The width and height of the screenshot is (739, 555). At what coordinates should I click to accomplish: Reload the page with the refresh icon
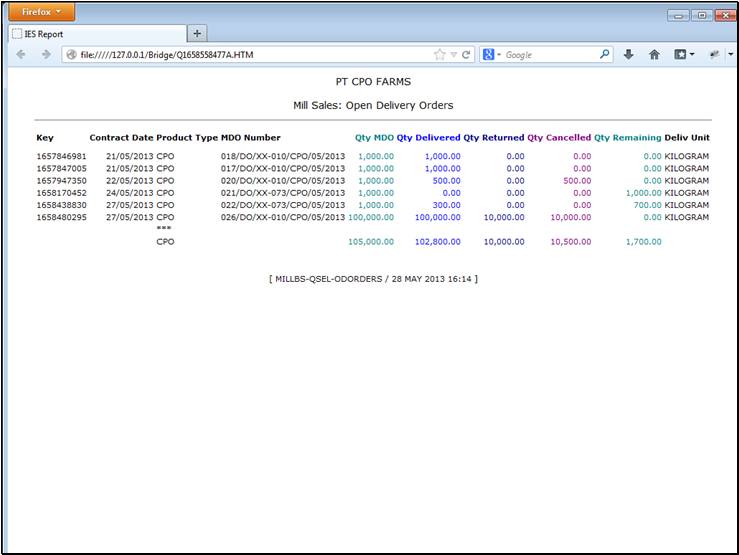(466, 55)
